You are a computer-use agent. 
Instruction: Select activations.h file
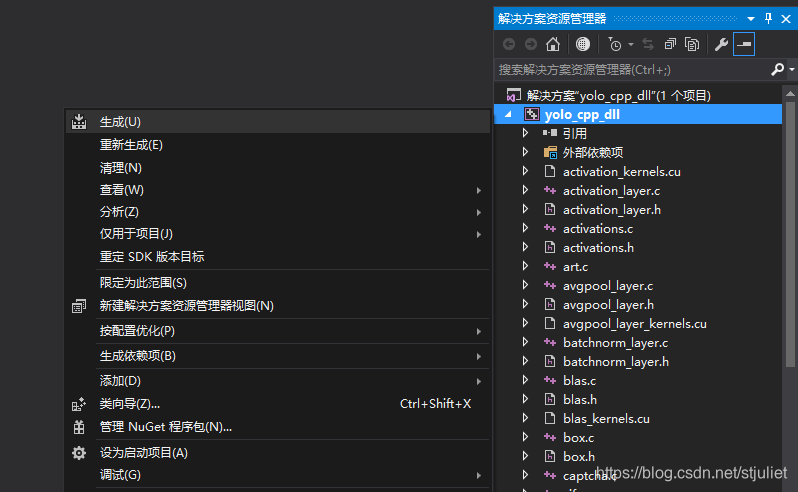(598, 248)
